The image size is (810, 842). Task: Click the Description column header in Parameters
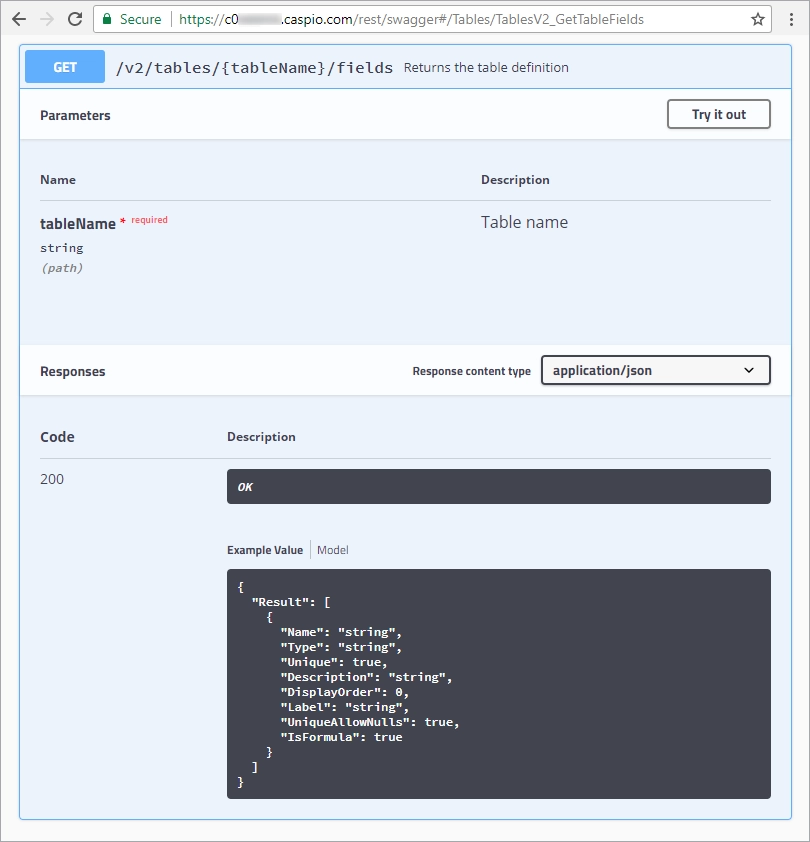[515, 179]
